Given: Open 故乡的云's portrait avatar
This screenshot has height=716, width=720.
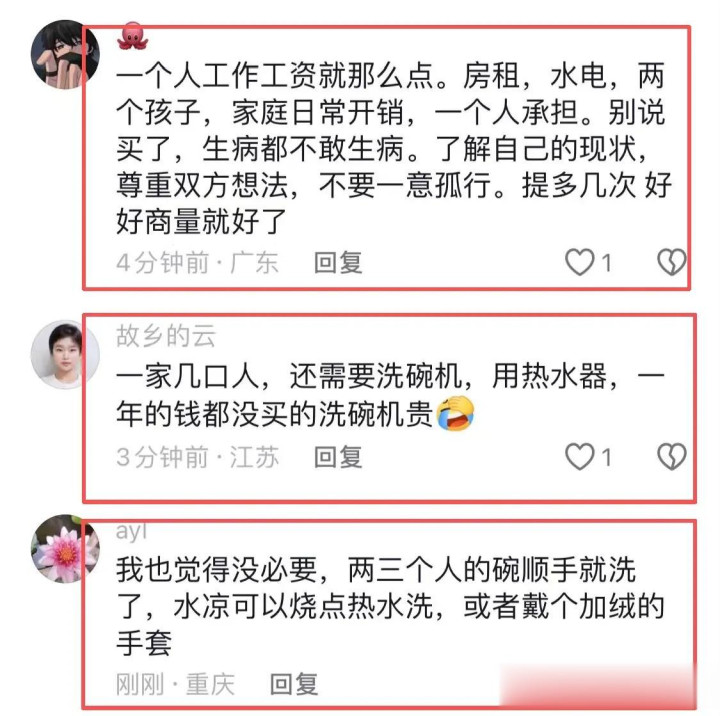Looking at the screenshot, I should [x=65, y=355].
